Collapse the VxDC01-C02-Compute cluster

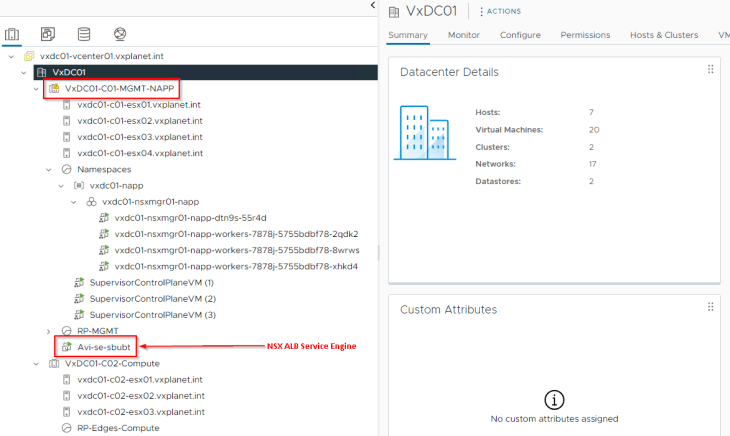[x=36, y=364]
